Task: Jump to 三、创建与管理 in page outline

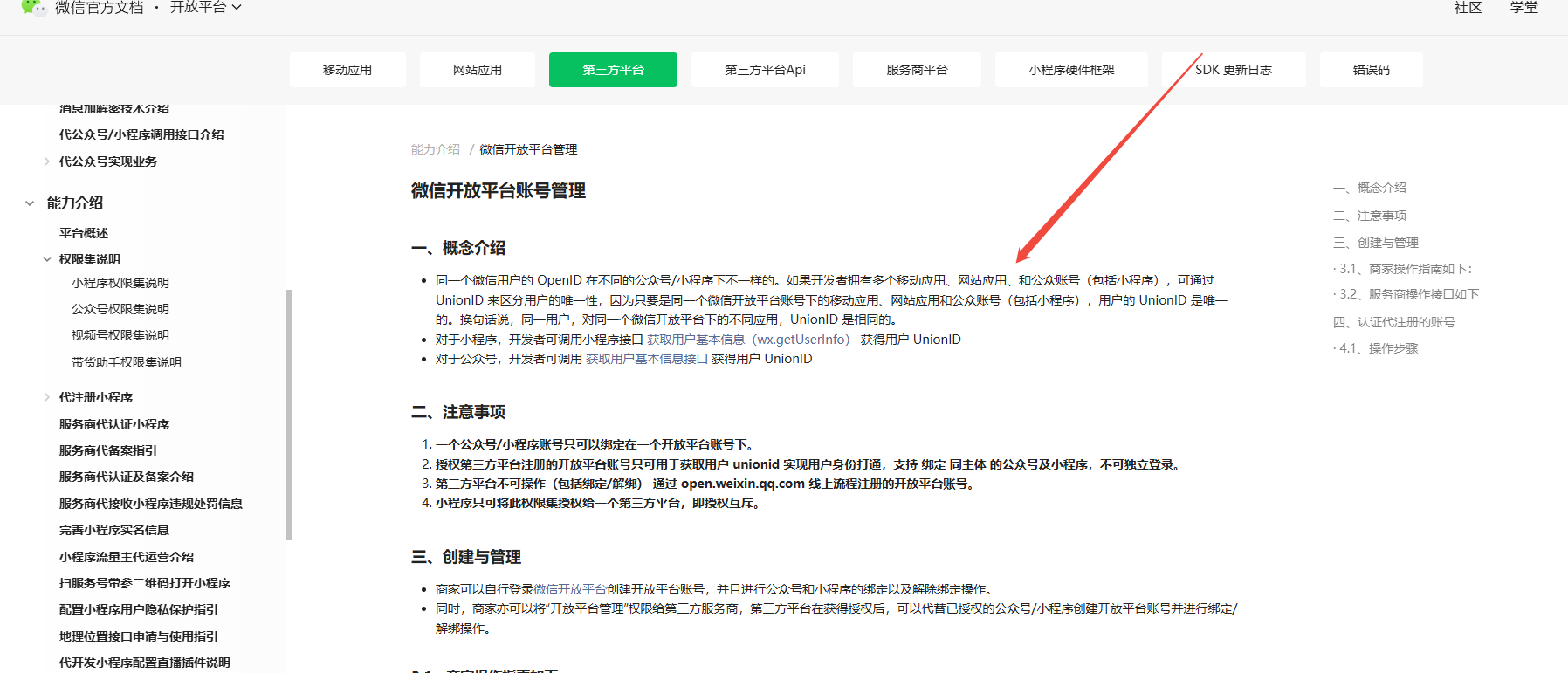Action: point(1376,243)
